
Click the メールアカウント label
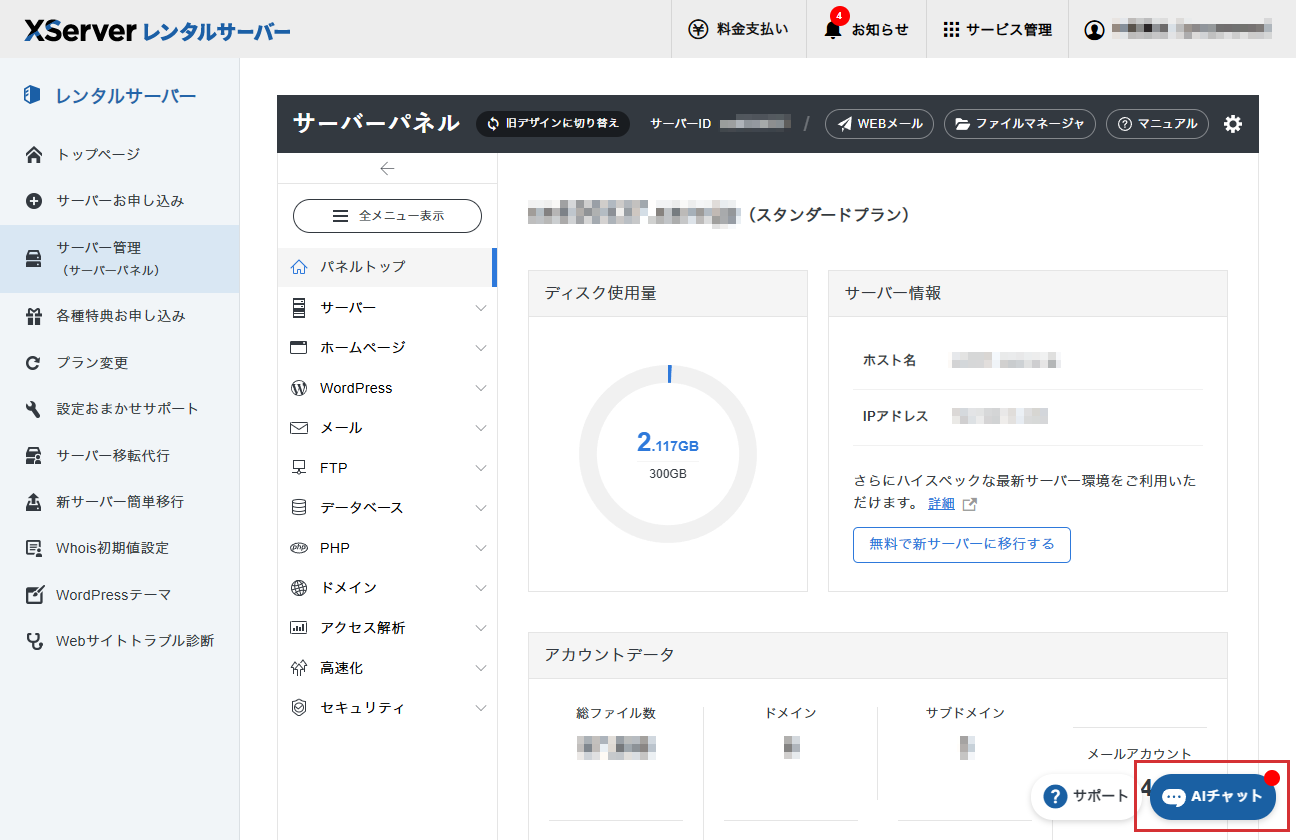coord(1140,754)
